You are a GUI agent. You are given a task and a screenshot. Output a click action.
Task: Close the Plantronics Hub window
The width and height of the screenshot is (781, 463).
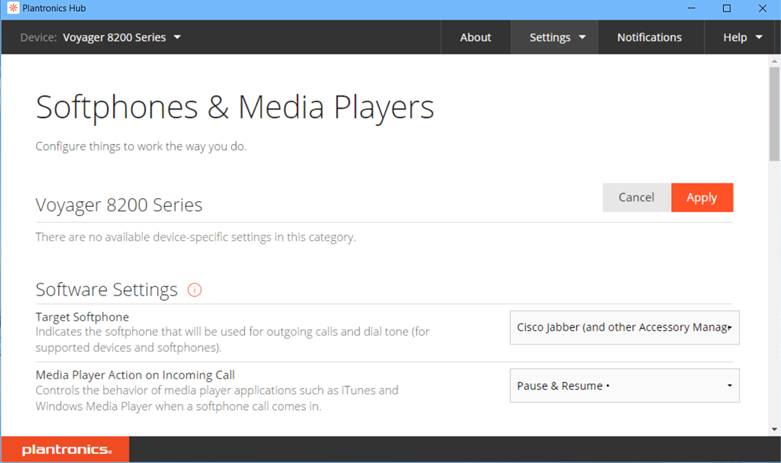tap(763, 8)
